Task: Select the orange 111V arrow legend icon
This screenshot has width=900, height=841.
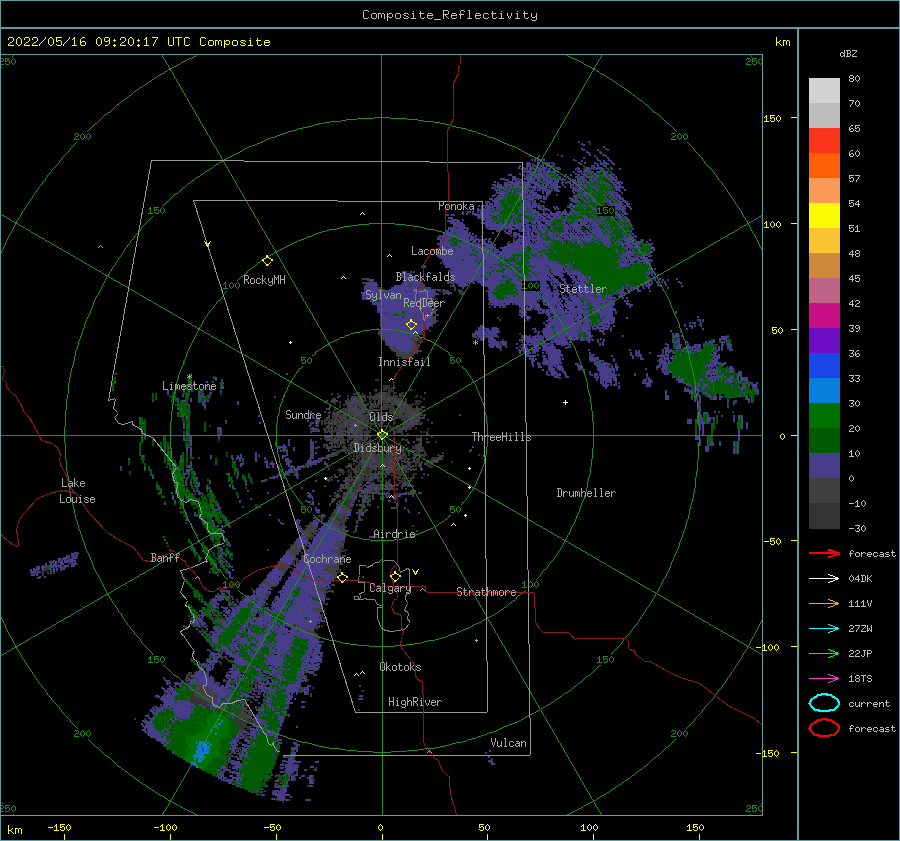Action: click(x=824, y=603)
